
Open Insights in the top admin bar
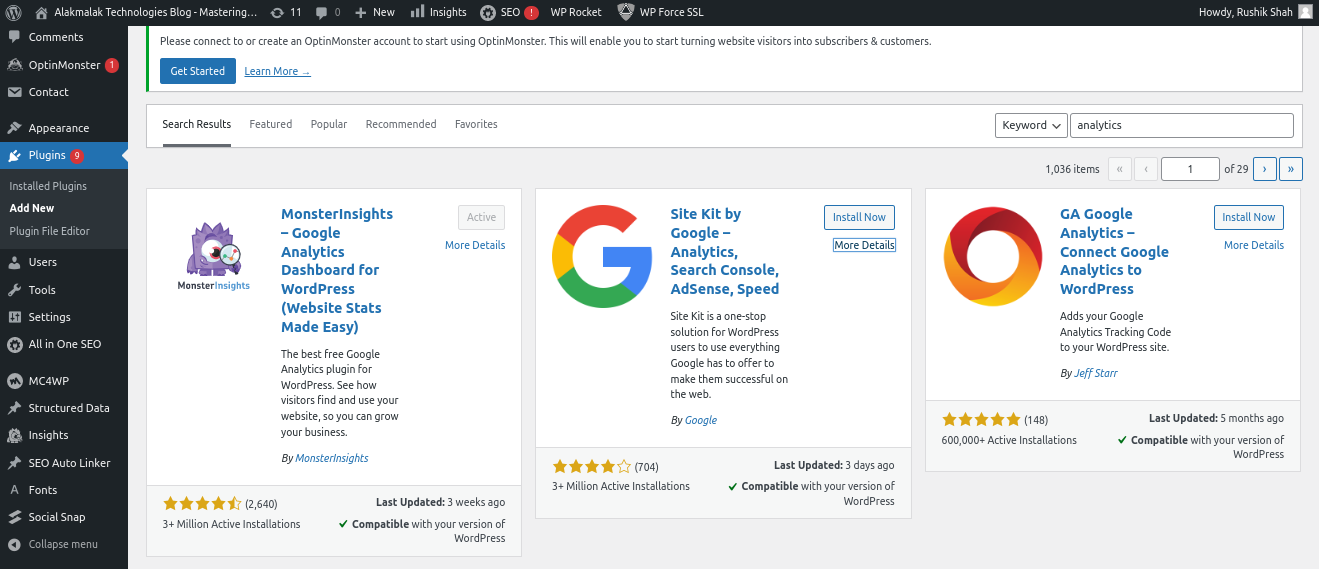pos(438,12)
